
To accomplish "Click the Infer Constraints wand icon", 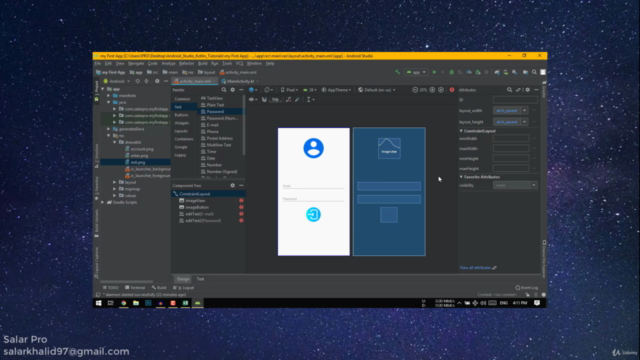I will click(297, 100).
